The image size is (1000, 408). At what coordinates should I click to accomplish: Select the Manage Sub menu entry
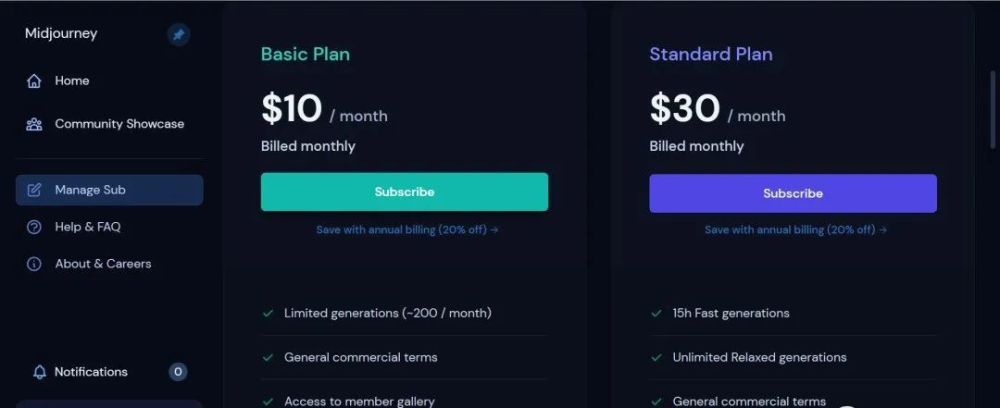pos(110,190)
